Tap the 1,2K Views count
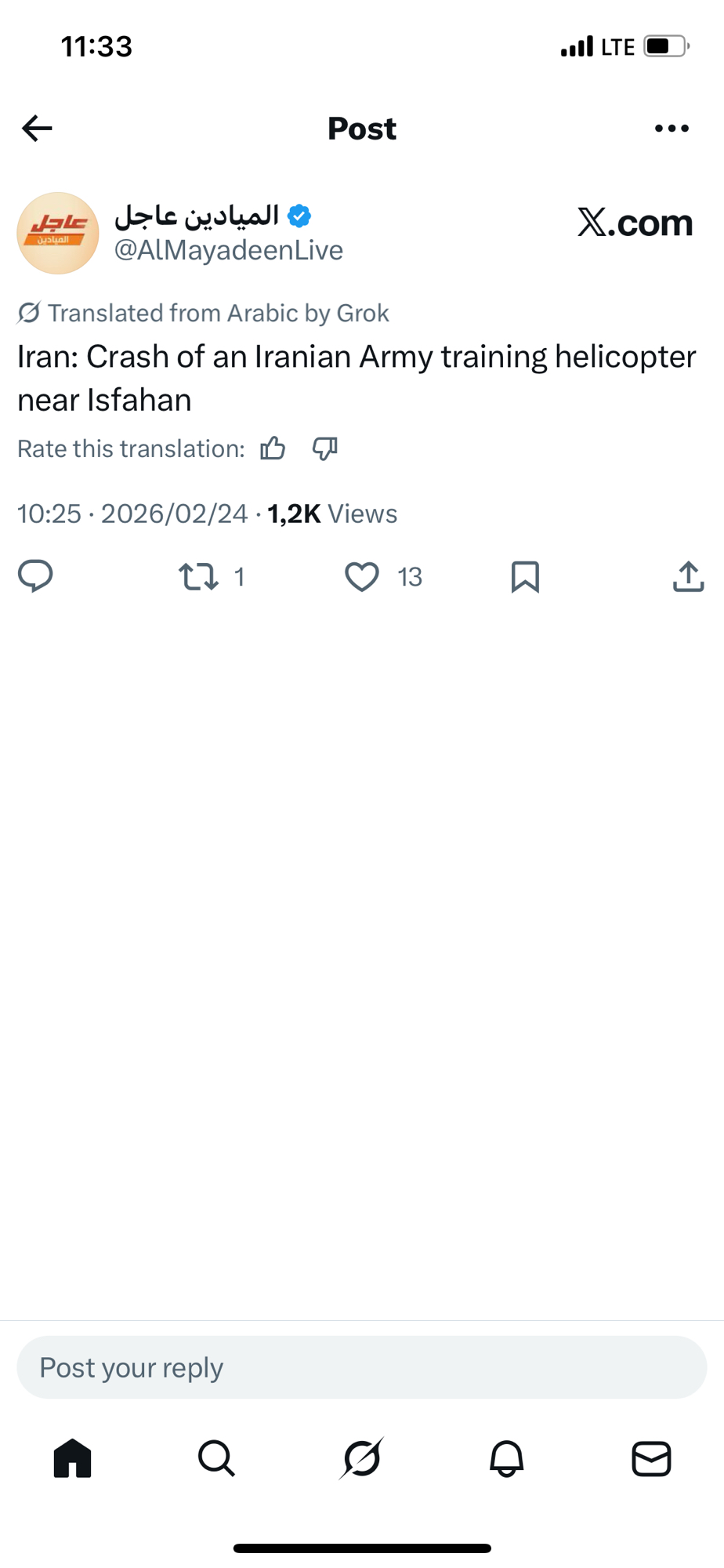This screenshot has width=724, height=1568. point(332,514)
